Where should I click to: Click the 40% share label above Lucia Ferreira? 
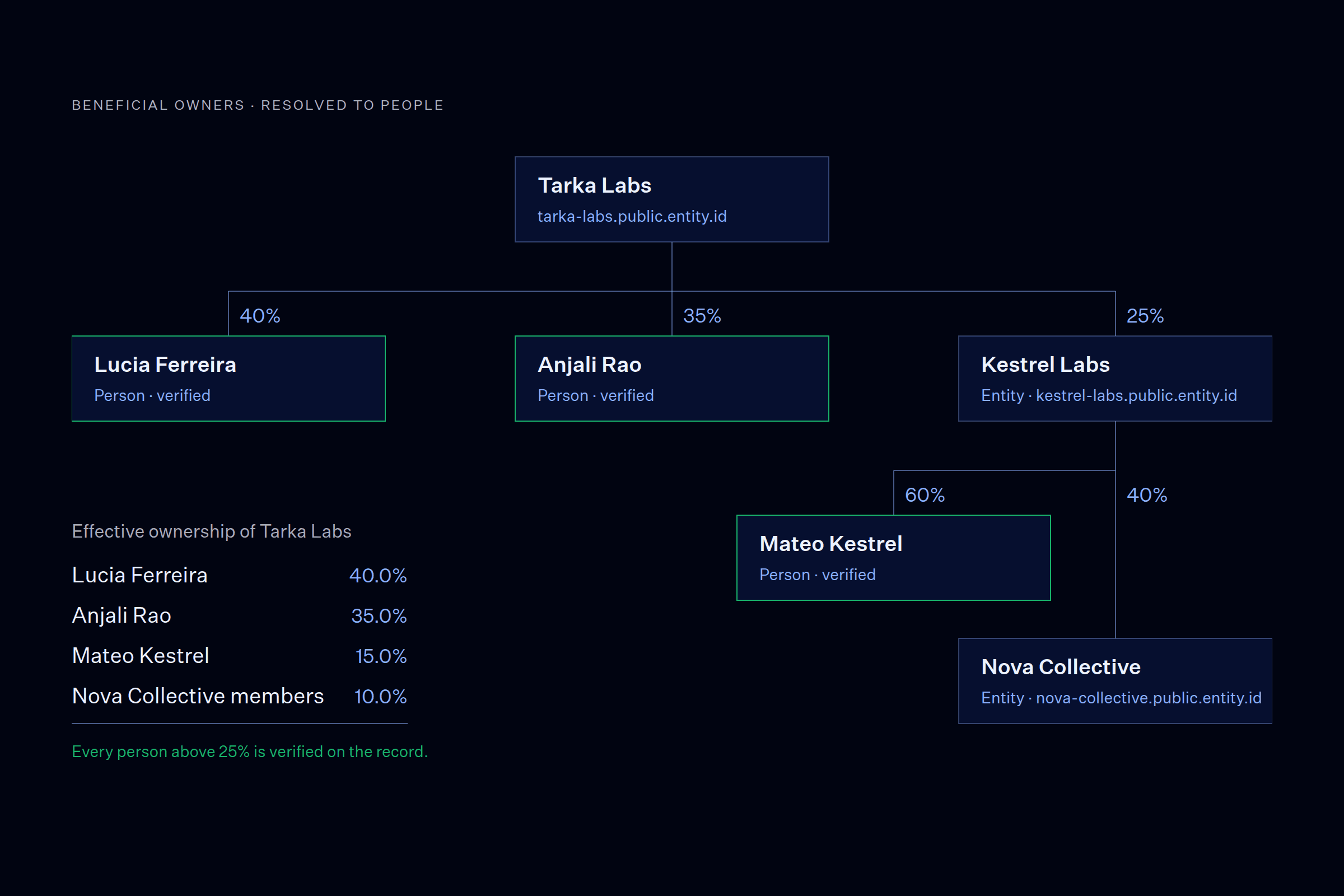[260, 315]
